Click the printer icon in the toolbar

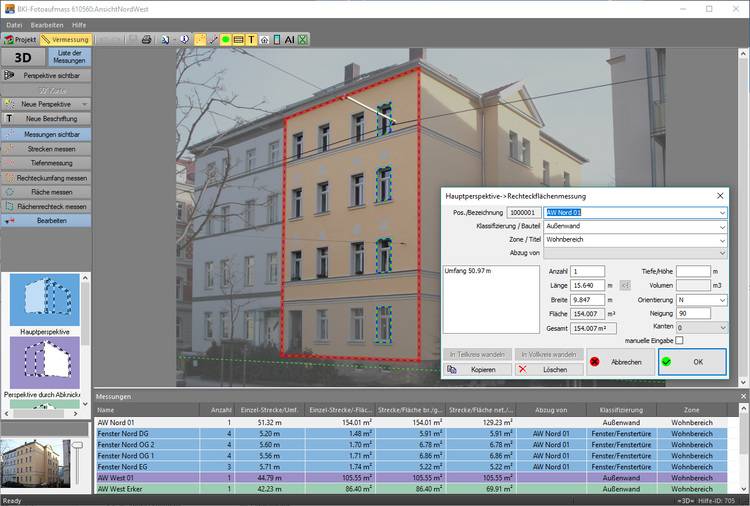(x=146, y=39)
